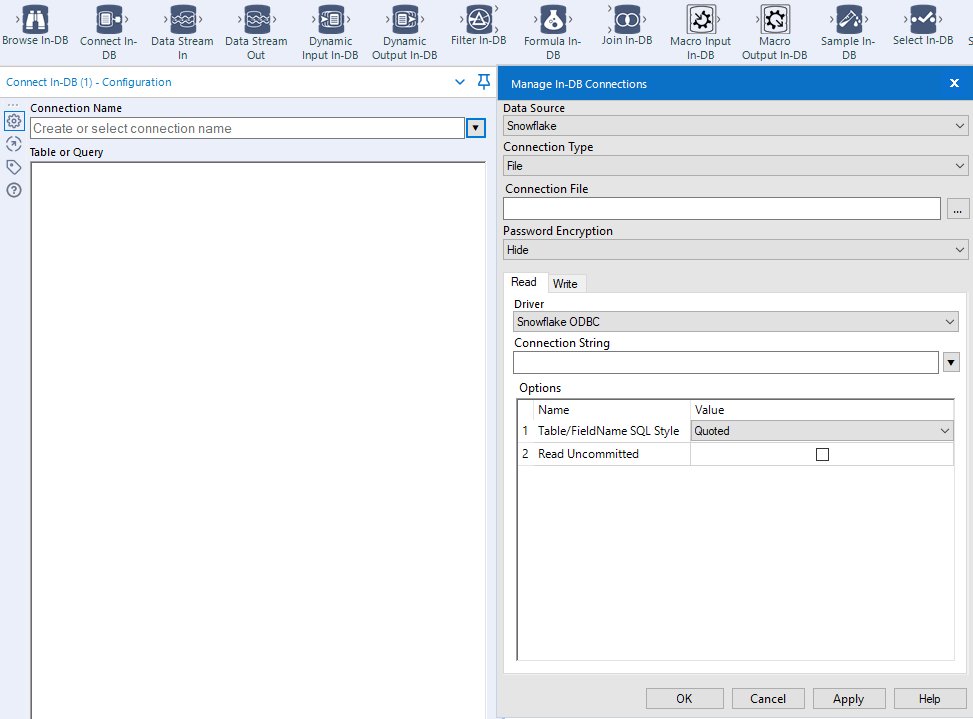This screenshot has height=719, width=973.
Task: Pick the Data Stream In tool
Action: [x=182, y=32]
